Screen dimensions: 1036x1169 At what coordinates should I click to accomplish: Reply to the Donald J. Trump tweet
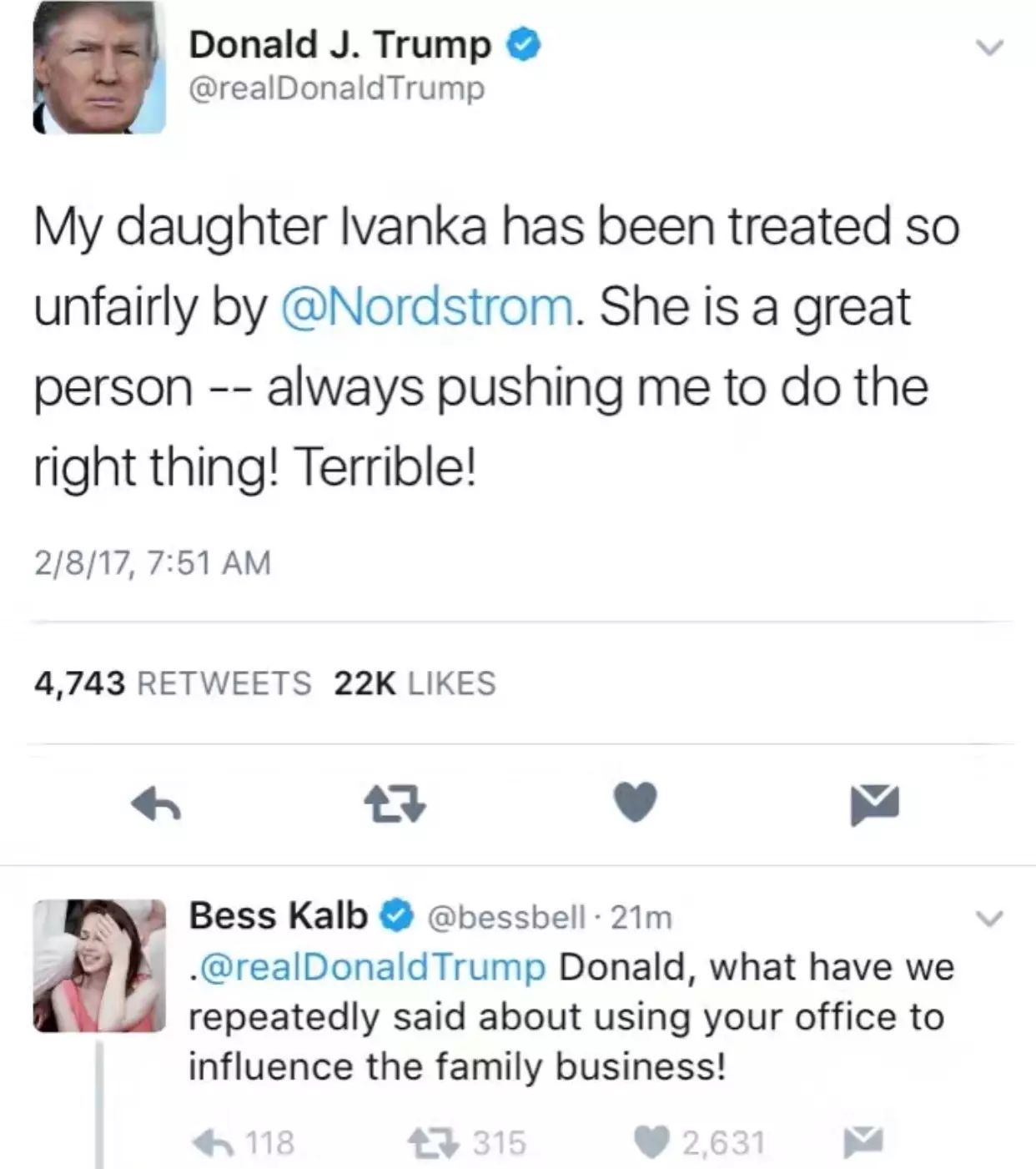tap(157, 805)
